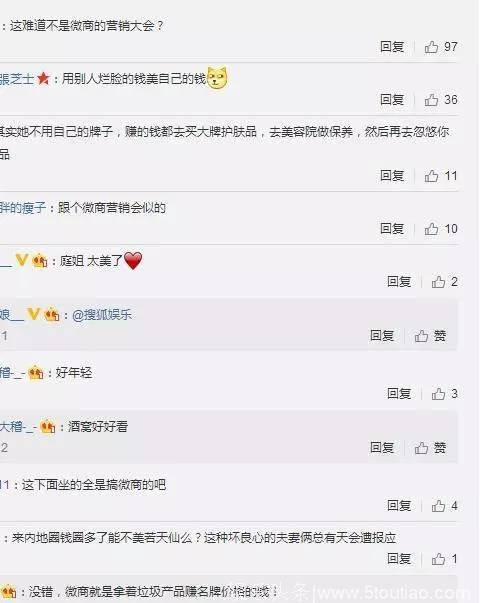This screenshot has height=603, width=480.
Task: Click 回复 under '酒窝好好看' reply
Action: [x=382, y=448]
